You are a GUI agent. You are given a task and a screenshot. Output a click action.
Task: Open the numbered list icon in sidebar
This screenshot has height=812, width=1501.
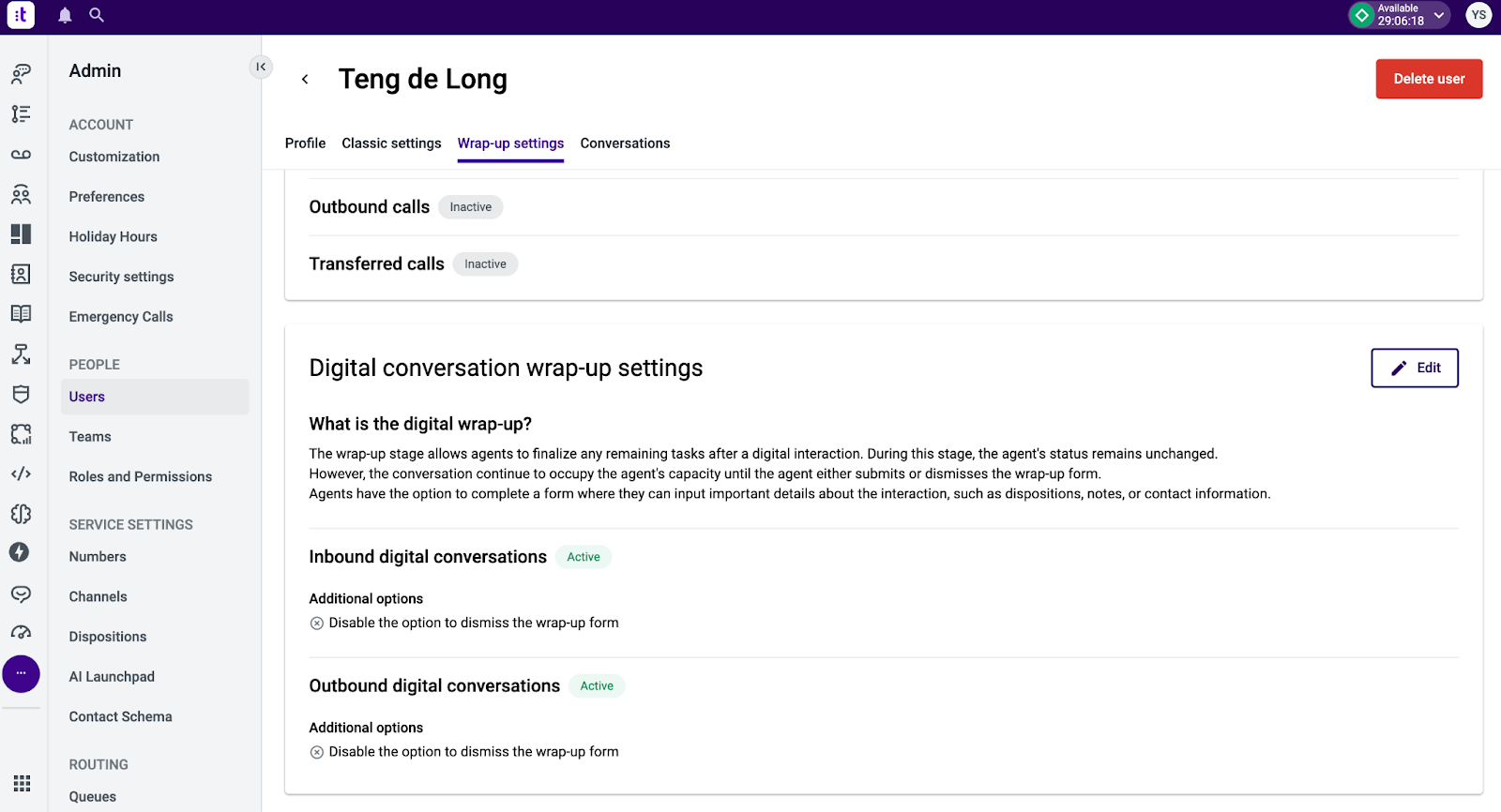21,113
